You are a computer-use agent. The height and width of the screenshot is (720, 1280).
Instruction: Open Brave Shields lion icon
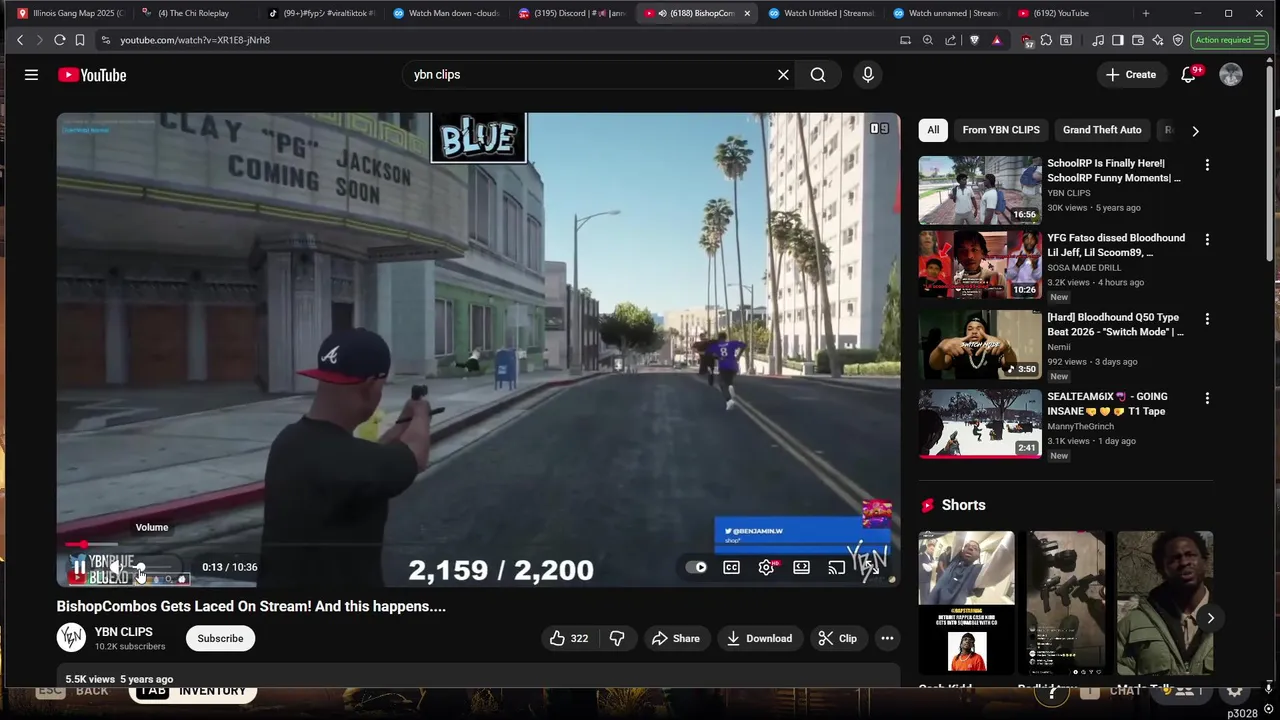tap(975, 40)
